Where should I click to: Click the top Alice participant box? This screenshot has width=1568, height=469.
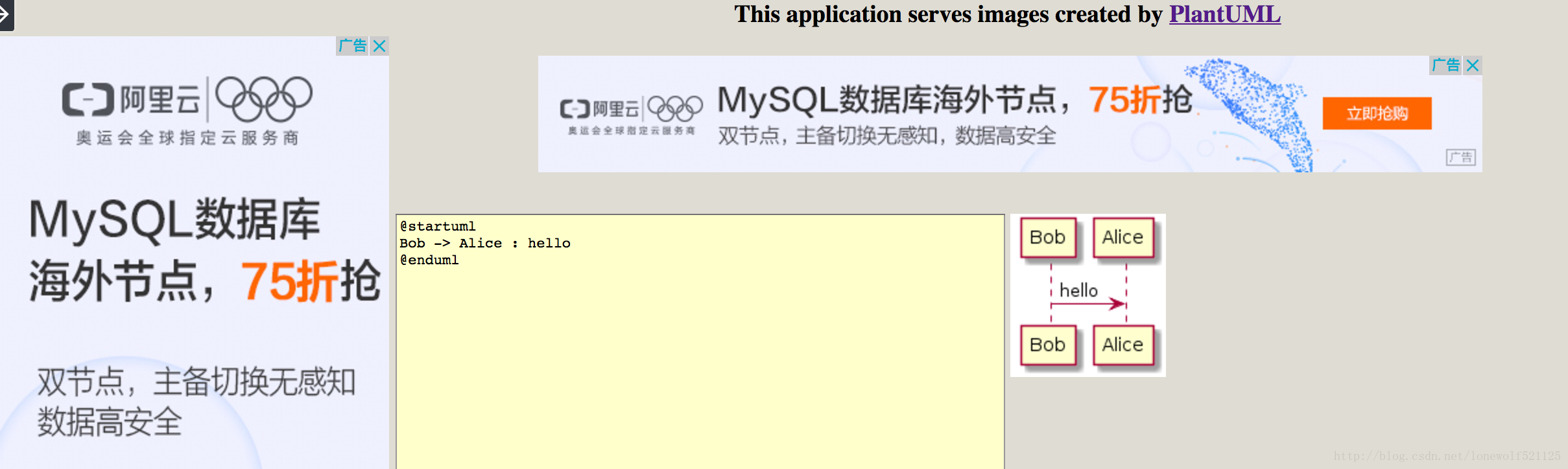(1123, 238)
